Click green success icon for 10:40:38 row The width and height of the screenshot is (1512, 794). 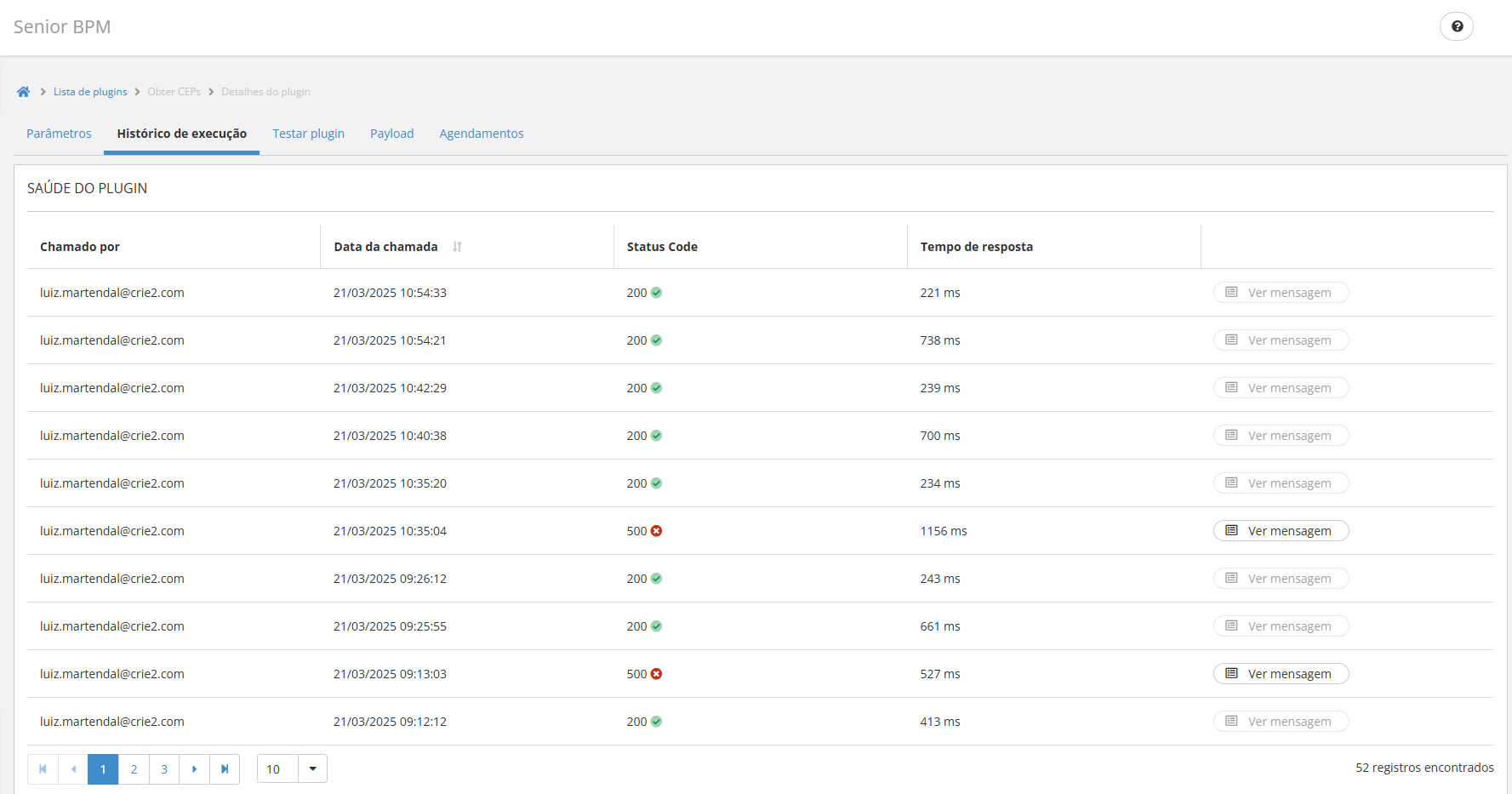656,436
